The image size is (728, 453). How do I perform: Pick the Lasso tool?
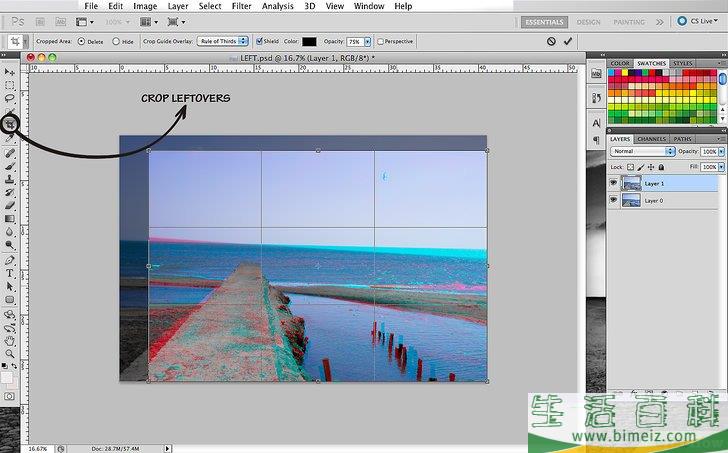click(10, 98)
